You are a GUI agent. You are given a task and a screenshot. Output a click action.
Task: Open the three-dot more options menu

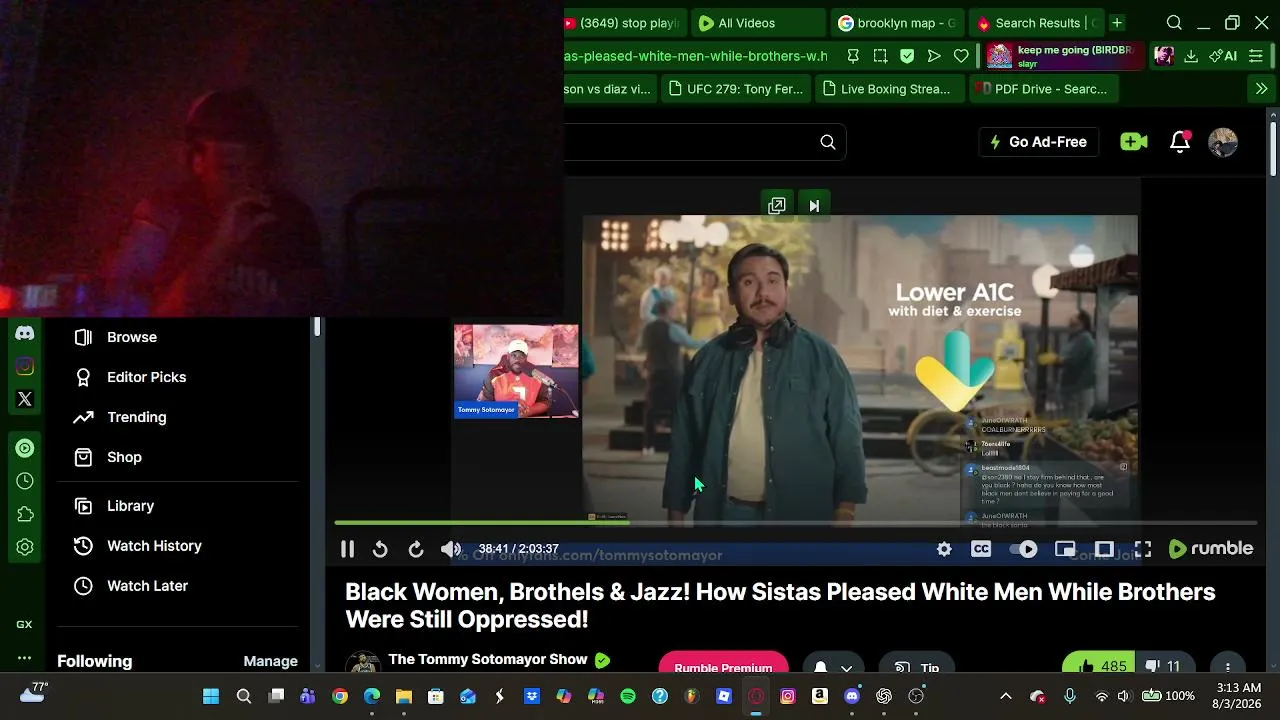click(x=1228, y=666)
